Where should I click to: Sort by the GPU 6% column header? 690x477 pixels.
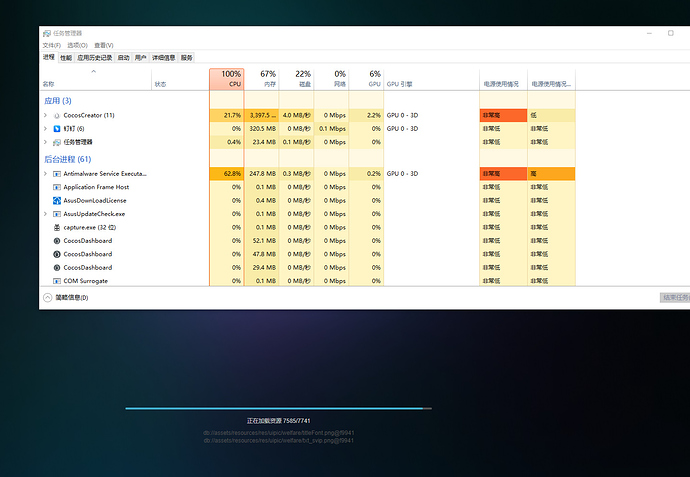click(366, 79)
